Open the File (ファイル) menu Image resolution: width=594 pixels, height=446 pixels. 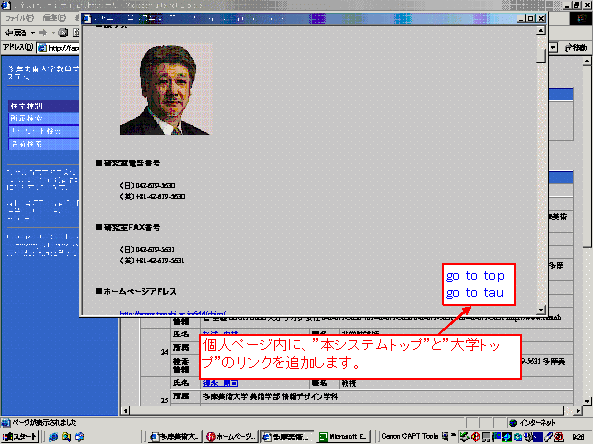[19, 18]
